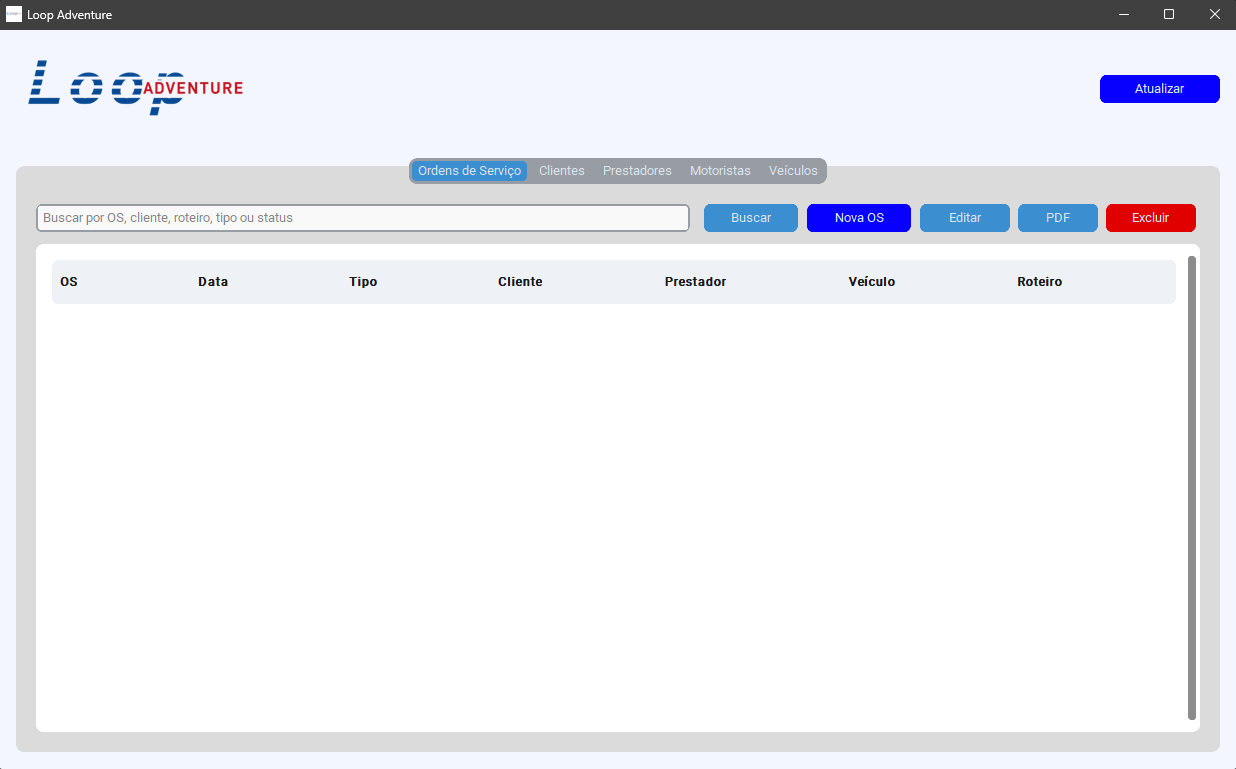This screenshot has width=1236, height=769.
Task: Export with the PDF button
Action: coord(1058,218)
